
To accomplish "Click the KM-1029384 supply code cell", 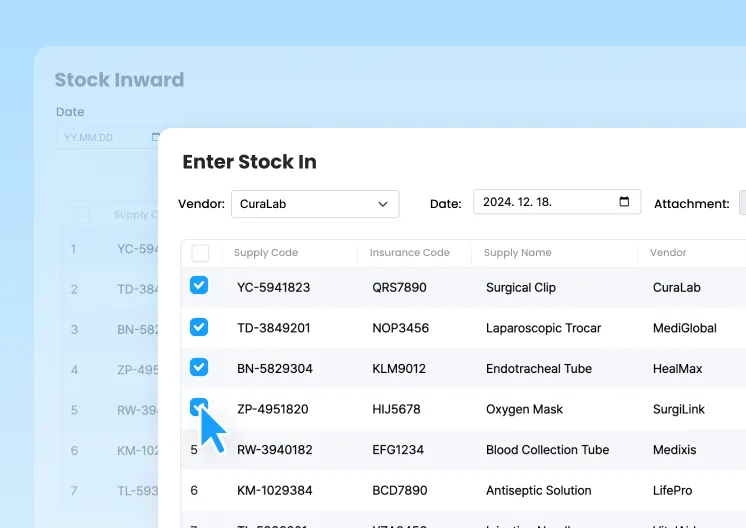I will (x=274, y=491).
